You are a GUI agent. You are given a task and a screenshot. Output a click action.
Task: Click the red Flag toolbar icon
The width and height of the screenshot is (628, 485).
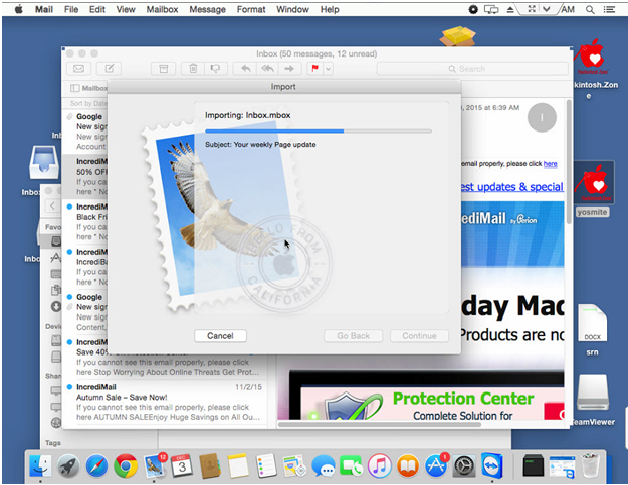coord(315,69)
